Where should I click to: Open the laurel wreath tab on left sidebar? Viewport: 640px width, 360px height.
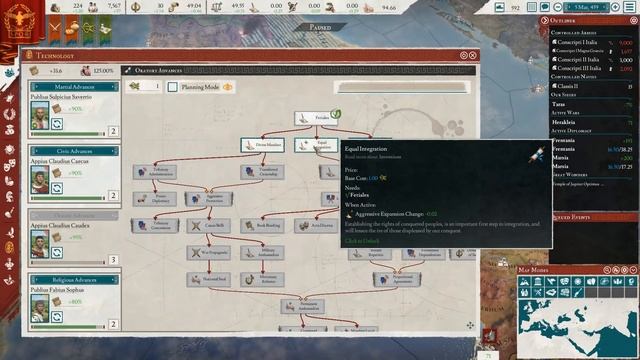coord(9,114)
